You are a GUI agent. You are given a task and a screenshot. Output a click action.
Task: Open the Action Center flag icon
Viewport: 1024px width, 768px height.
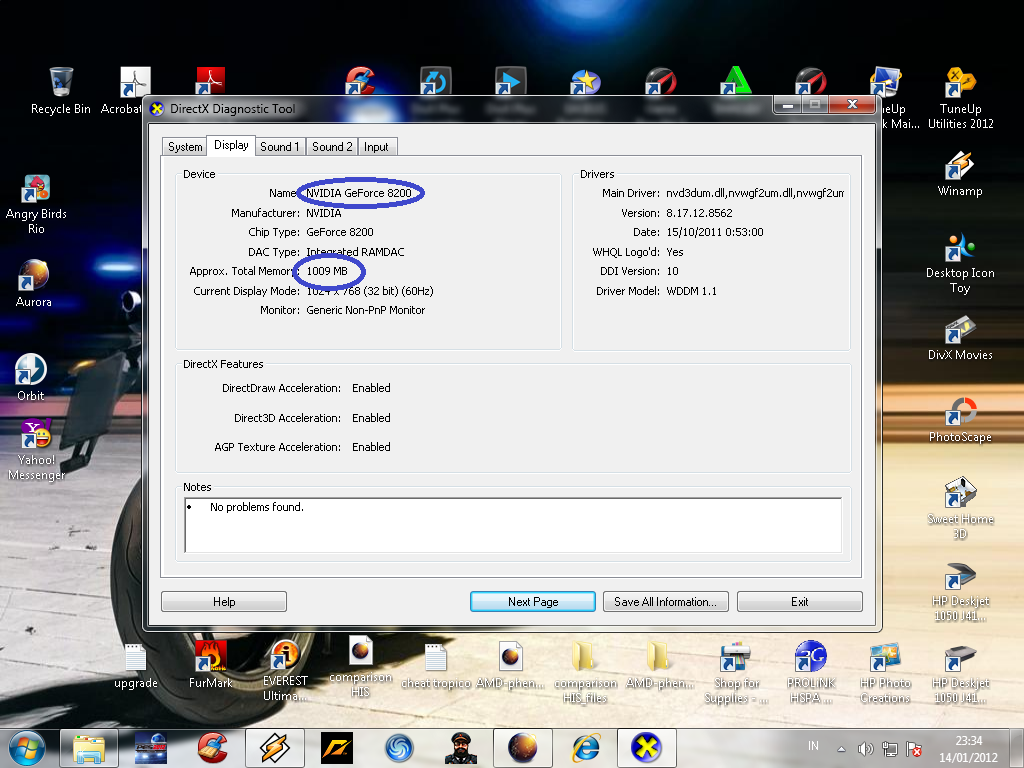pyautogui.click(x=914, y=749)
